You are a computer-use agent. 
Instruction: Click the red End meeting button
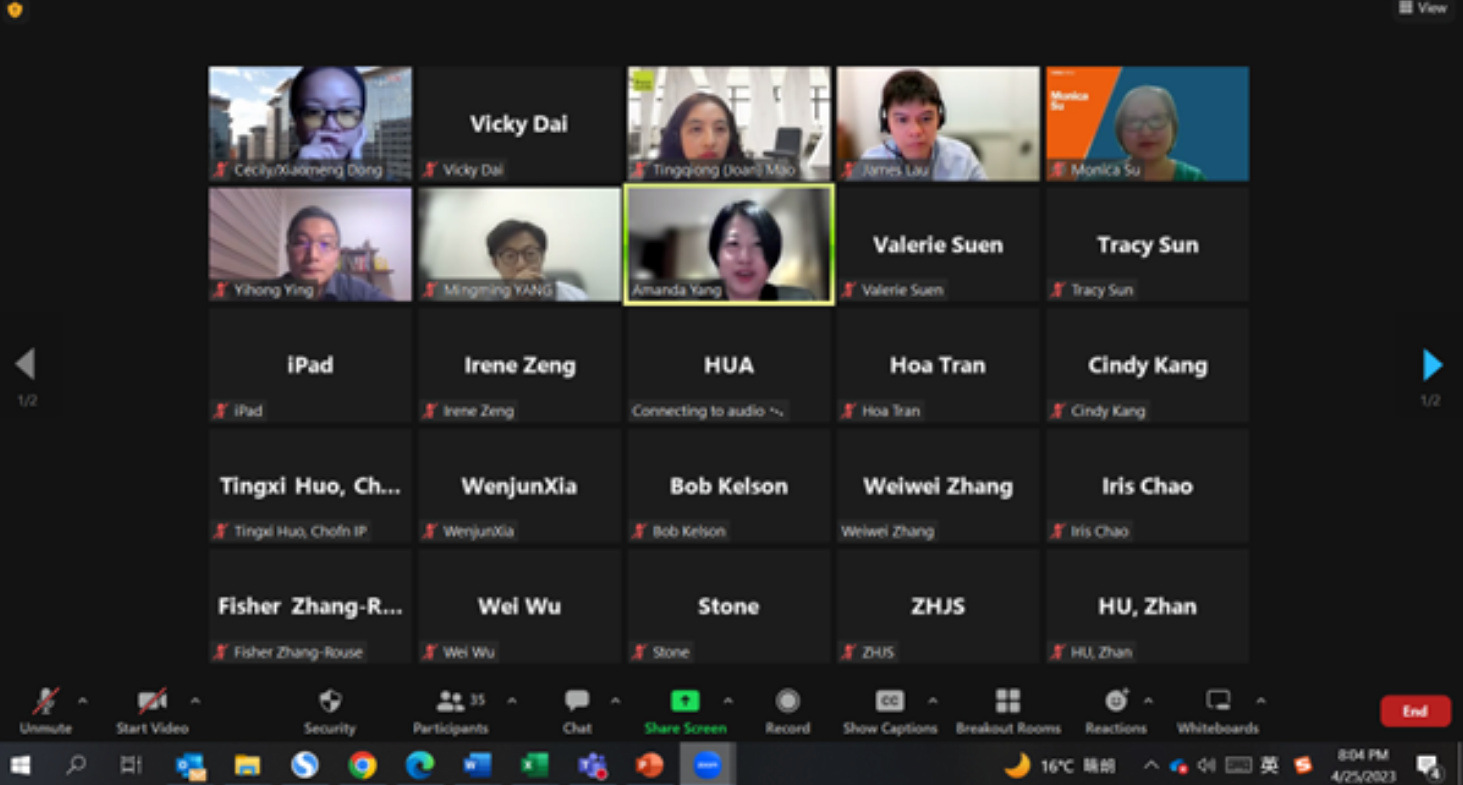1415,711
